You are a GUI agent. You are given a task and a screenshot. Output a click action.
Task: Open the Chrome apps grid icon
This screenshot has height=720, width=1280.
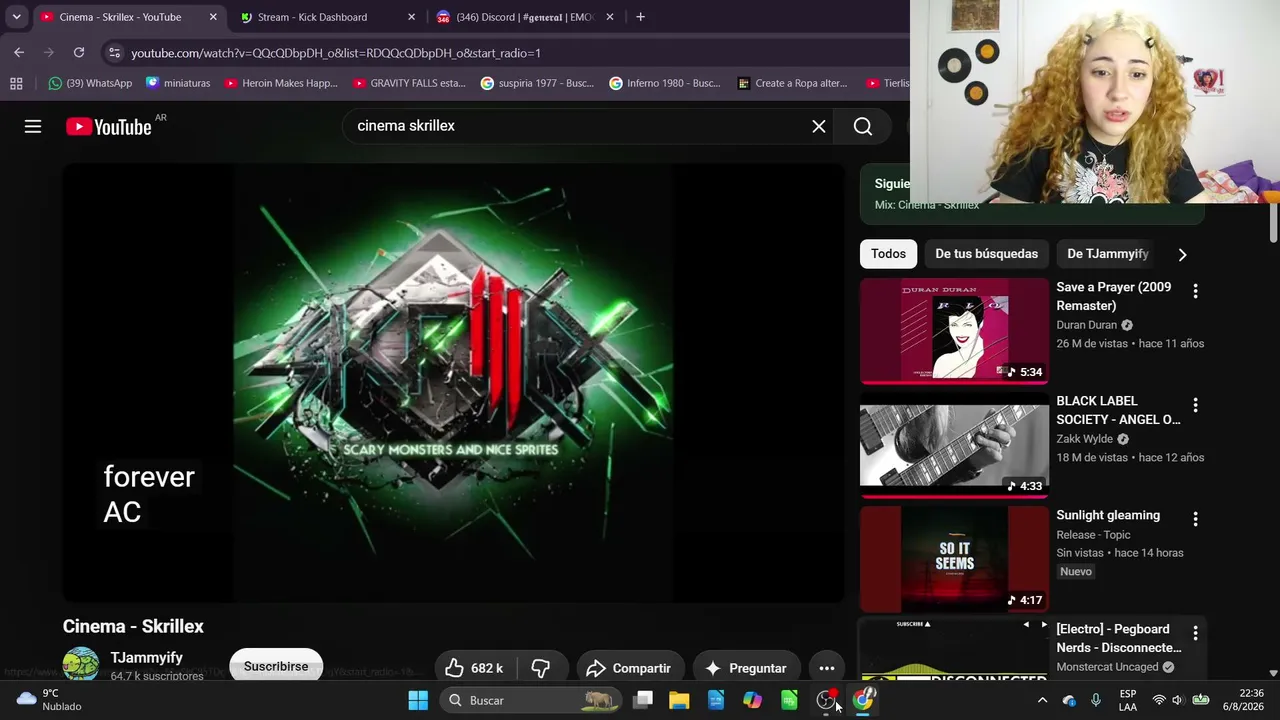pyautogui.click(x=16, y=83)
